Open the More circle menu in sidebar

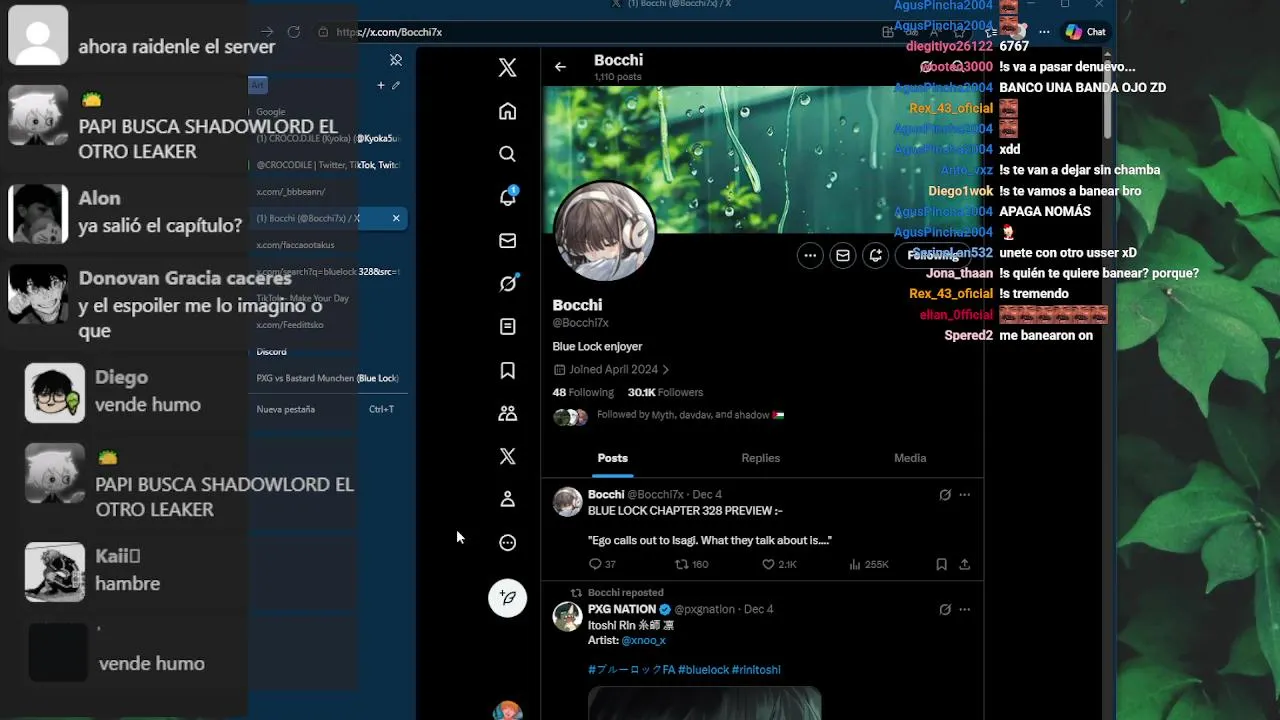[x=507, y=542]
